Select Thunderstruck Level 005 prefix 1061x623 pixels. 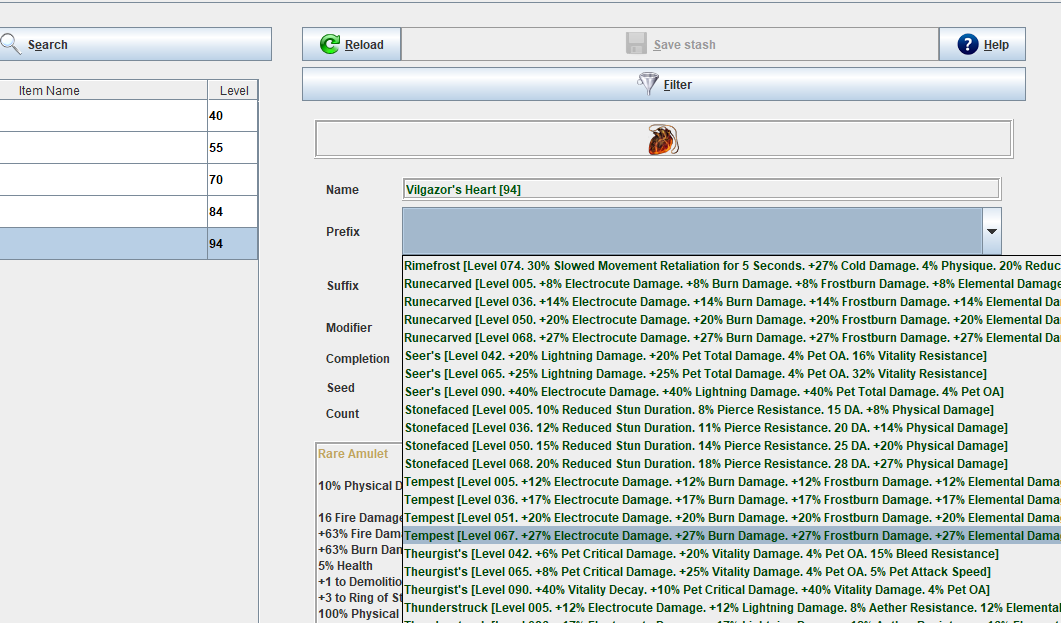[x=730, y=608]
